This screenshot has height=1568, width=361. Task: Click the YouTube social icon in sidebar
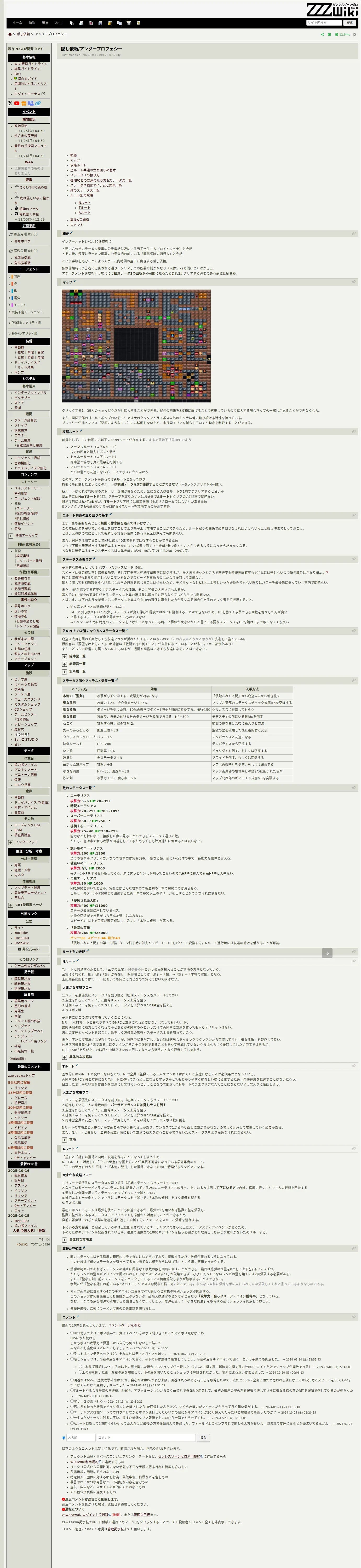click(x=16, y=103)
